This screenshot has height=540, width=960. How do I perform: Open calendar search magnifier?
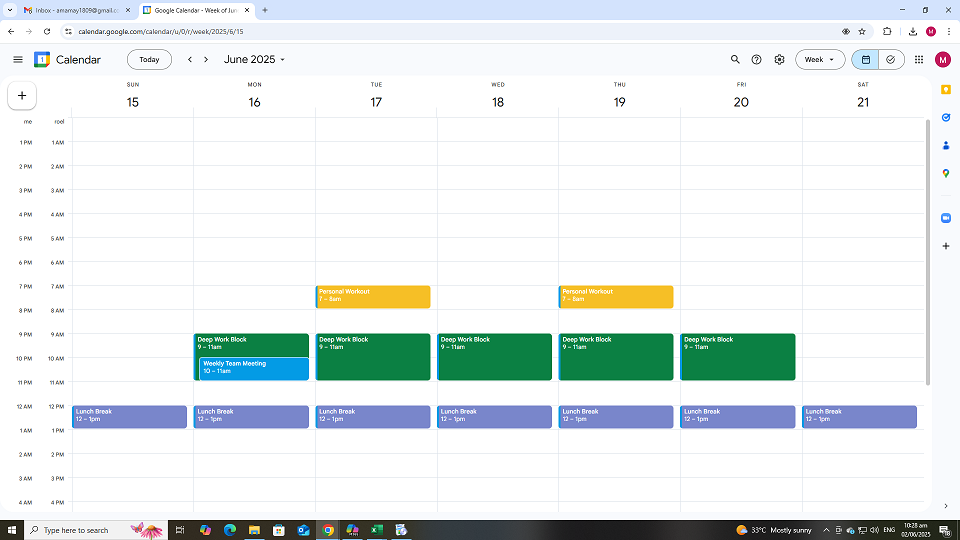[x=735, y=59]
